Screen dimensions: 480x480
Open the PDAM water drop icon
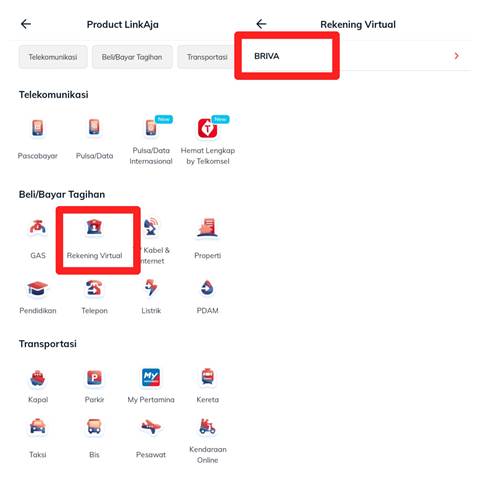coord(207,288)
